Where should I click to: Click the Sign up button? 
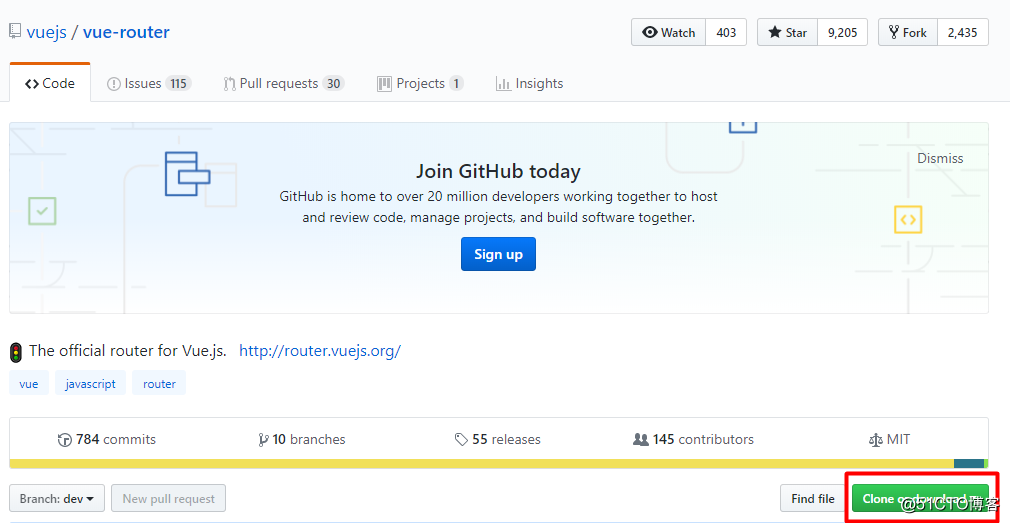click(x=498, y=254)
